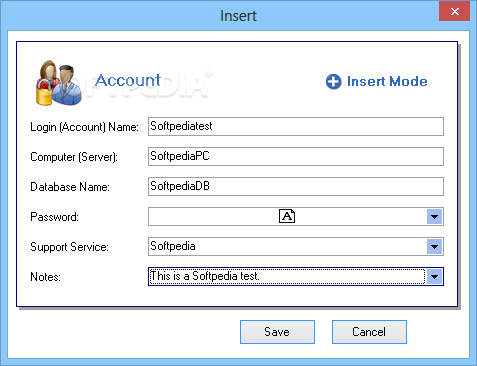Click the Notes text field

click(287, 276)
